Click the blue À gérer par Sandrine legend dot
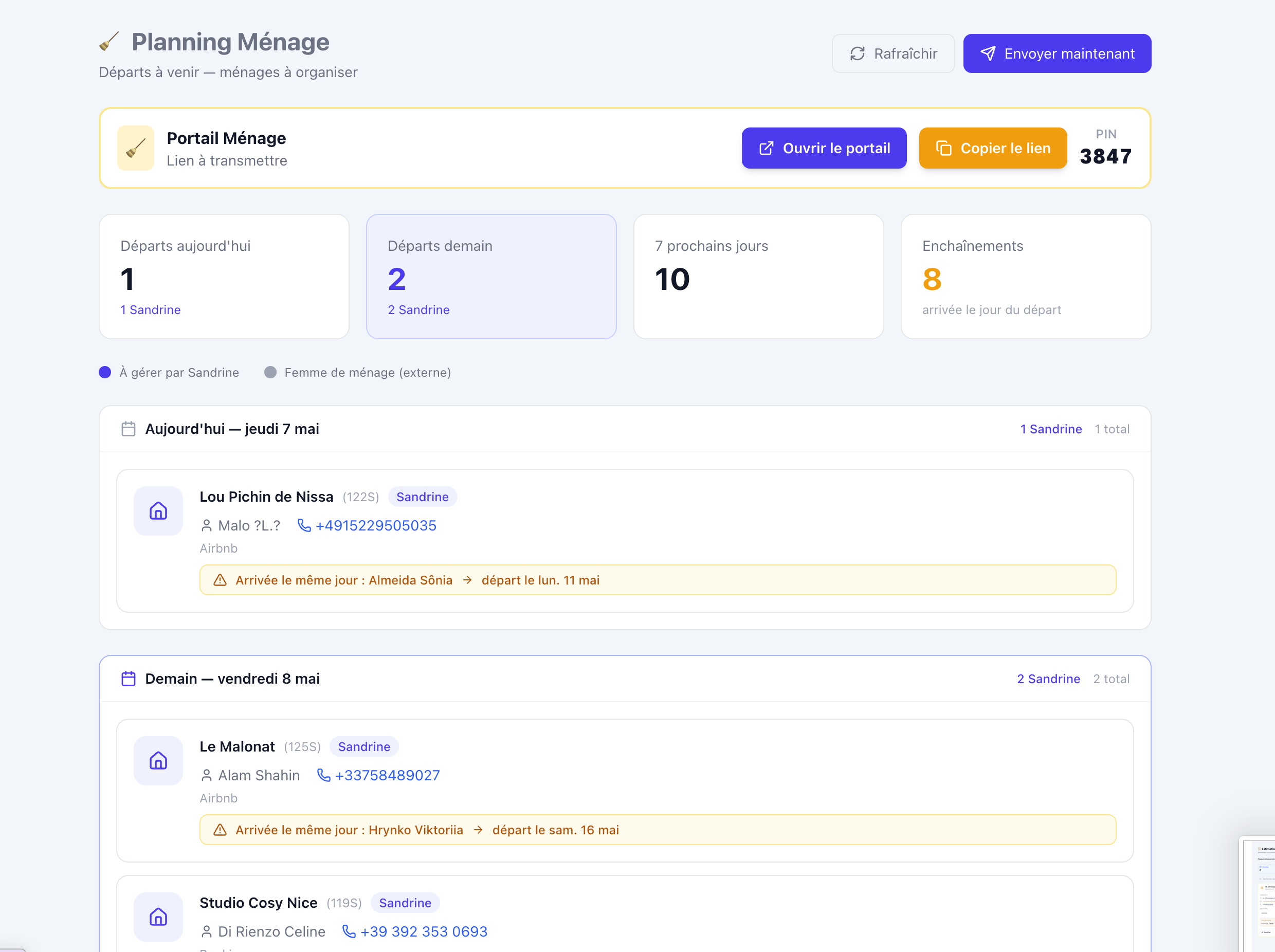Screen dimensions: 1275x952 point(105,372)
